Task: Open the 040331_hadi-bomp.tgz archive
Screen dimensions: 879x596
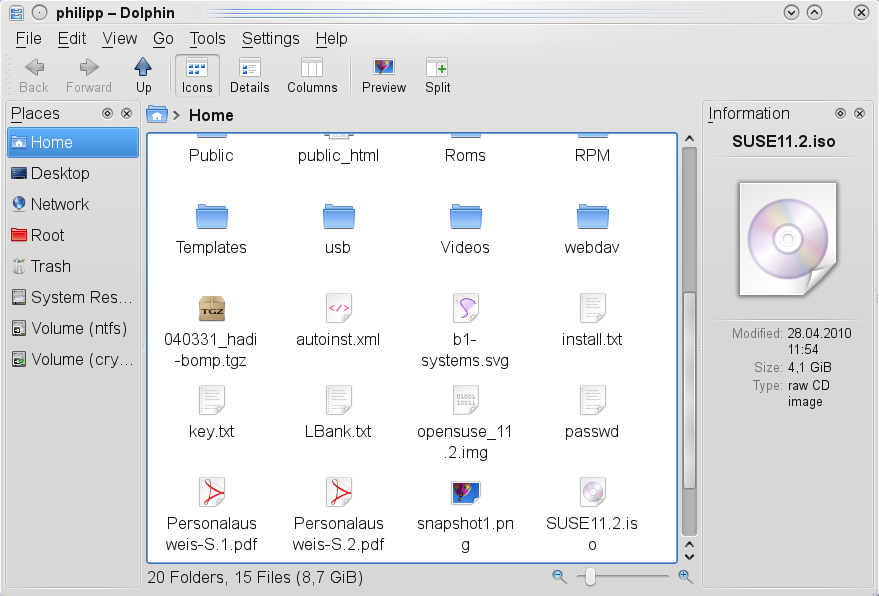Action: point(211,308)
